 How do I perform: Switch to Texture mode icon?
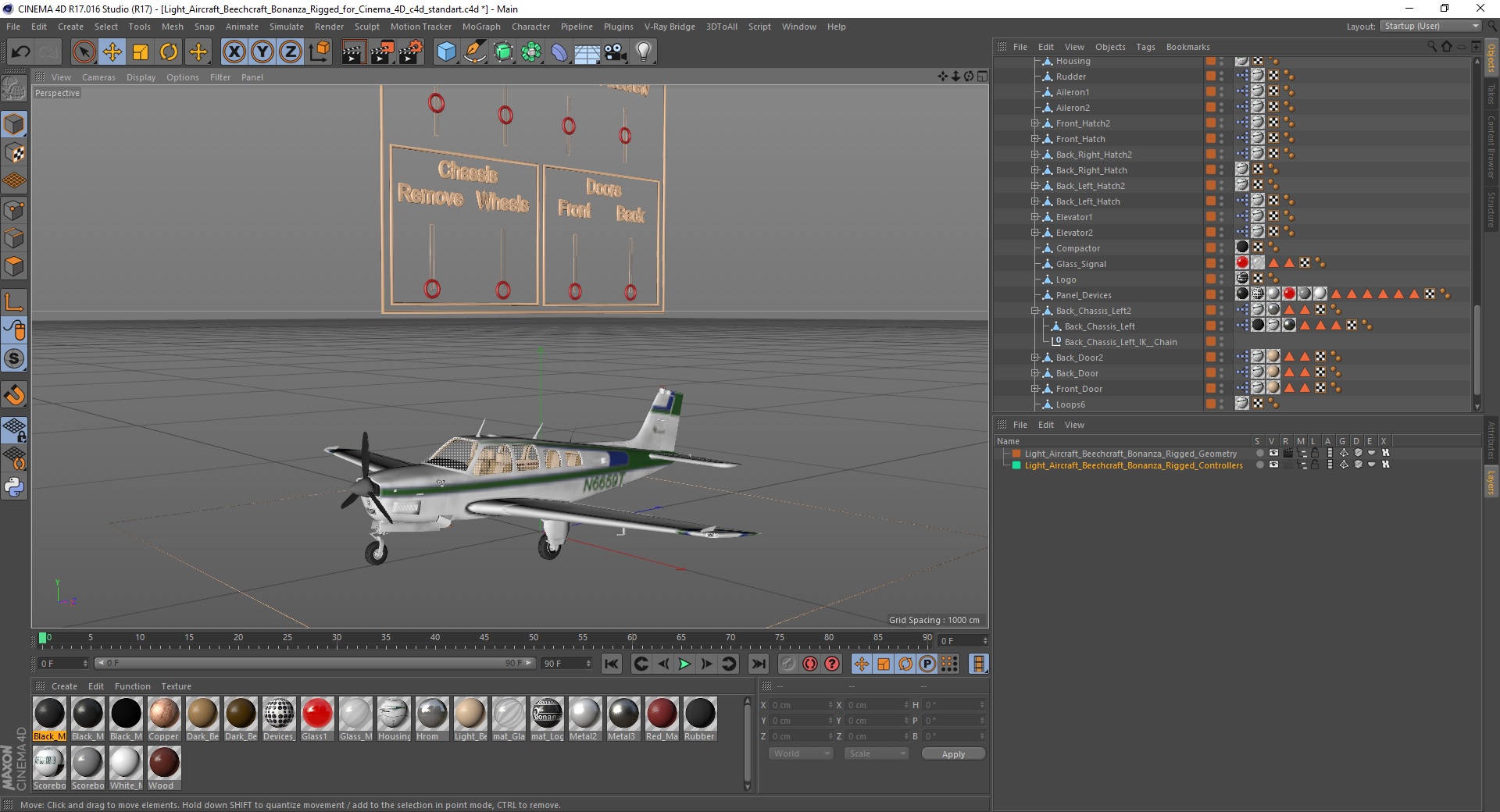pos(14,152)
